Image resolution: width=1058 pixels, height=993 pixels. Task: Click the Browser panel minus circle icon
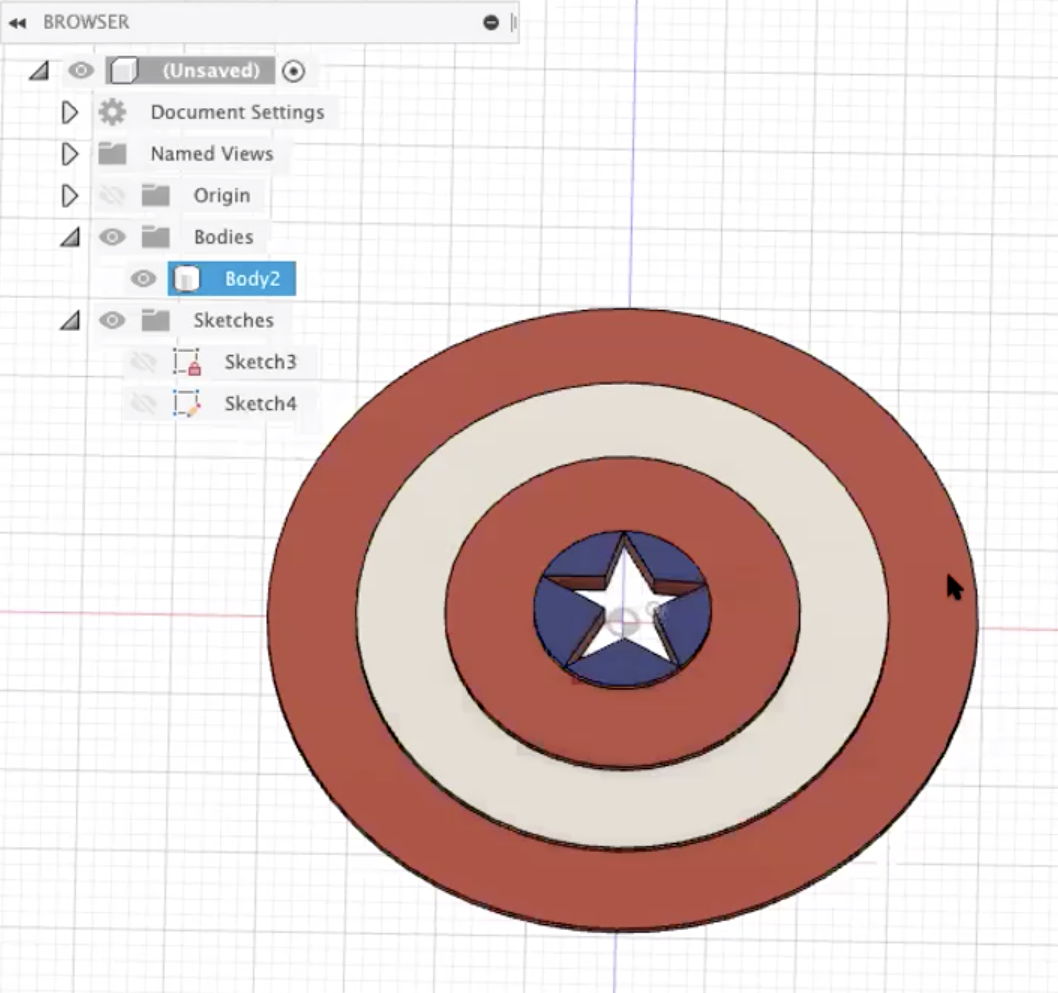[491, 22]
